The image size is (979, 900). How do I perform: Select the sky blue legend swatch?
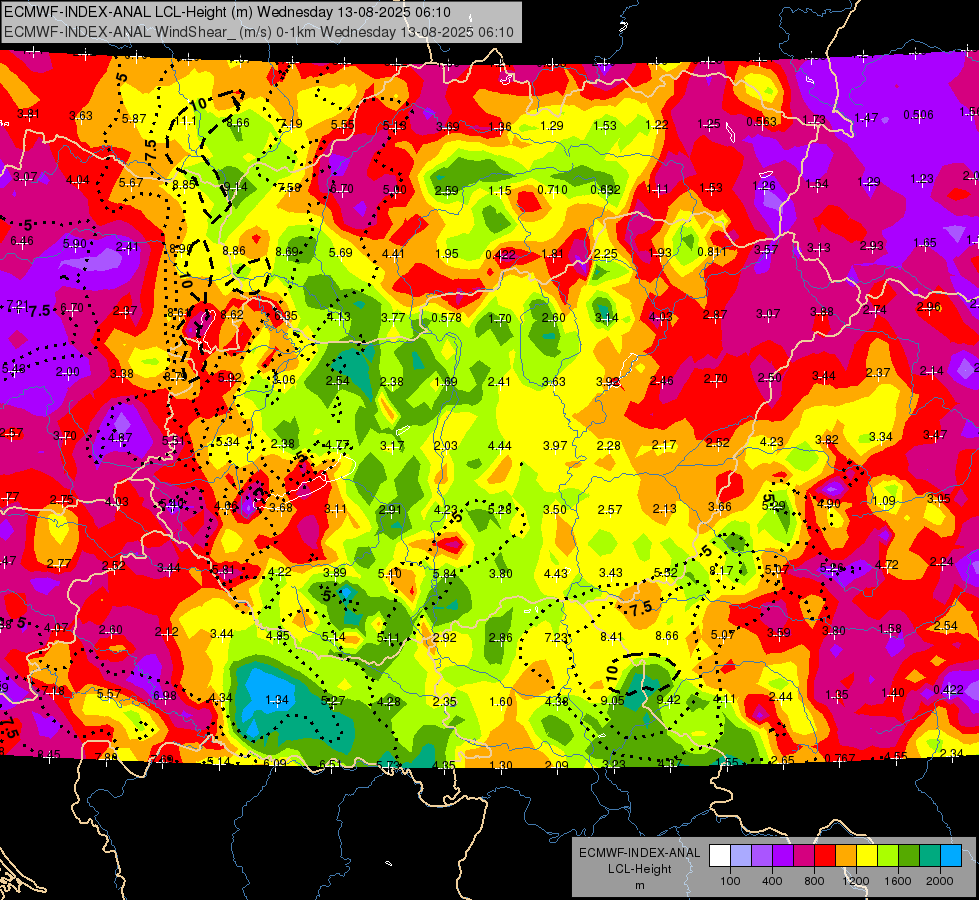(951, 856)
